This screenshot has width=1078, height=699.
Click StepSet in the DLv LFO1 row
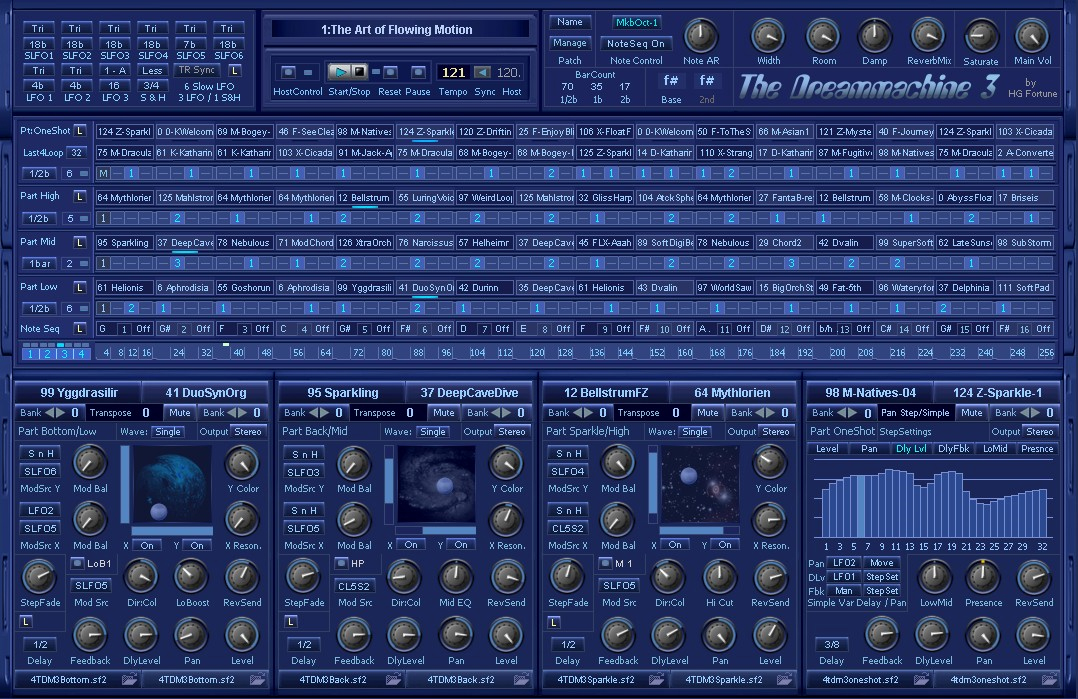(882, 577)
